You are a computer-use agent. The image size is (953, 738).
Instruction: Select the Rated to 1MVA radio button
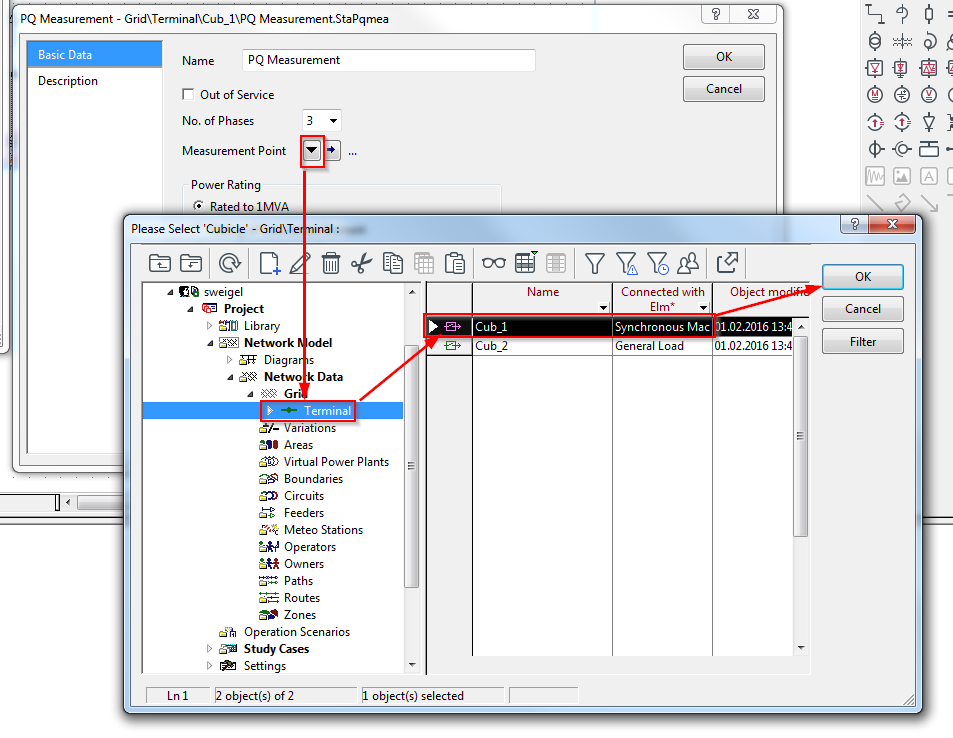198,207
